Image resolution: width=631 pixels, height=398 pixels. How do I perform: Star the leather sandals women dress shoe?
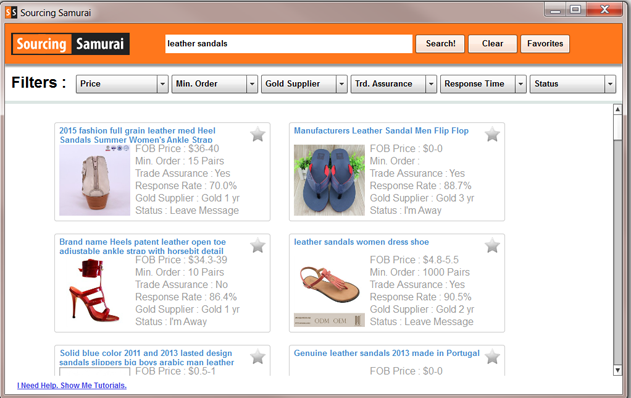[x=492, y=245]
